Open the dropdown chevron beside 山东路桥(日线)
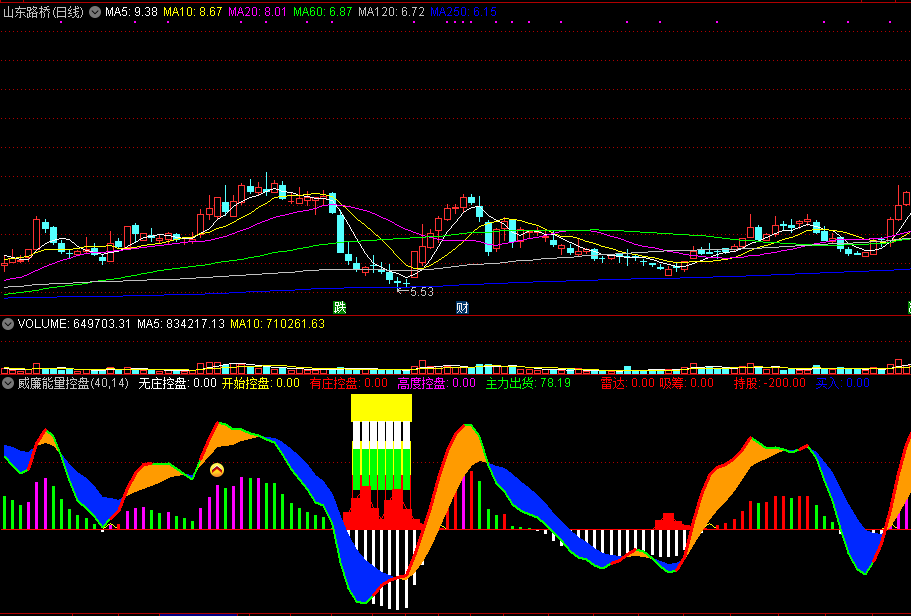The image size is (911, 616). [95, 12]
